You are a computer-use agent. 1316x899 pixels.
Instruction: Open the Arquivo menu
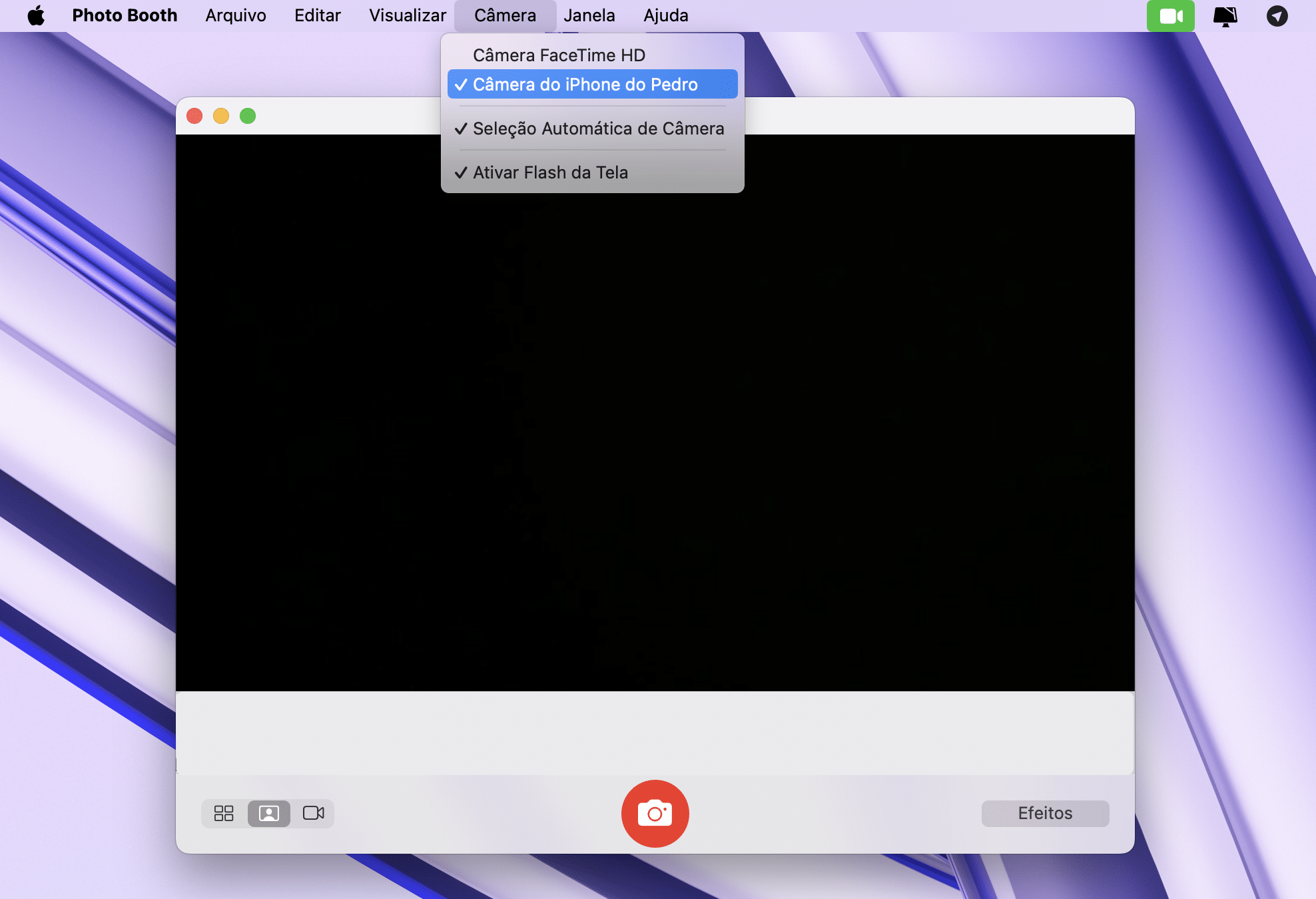pyautogui.click(x=236, y=15)
